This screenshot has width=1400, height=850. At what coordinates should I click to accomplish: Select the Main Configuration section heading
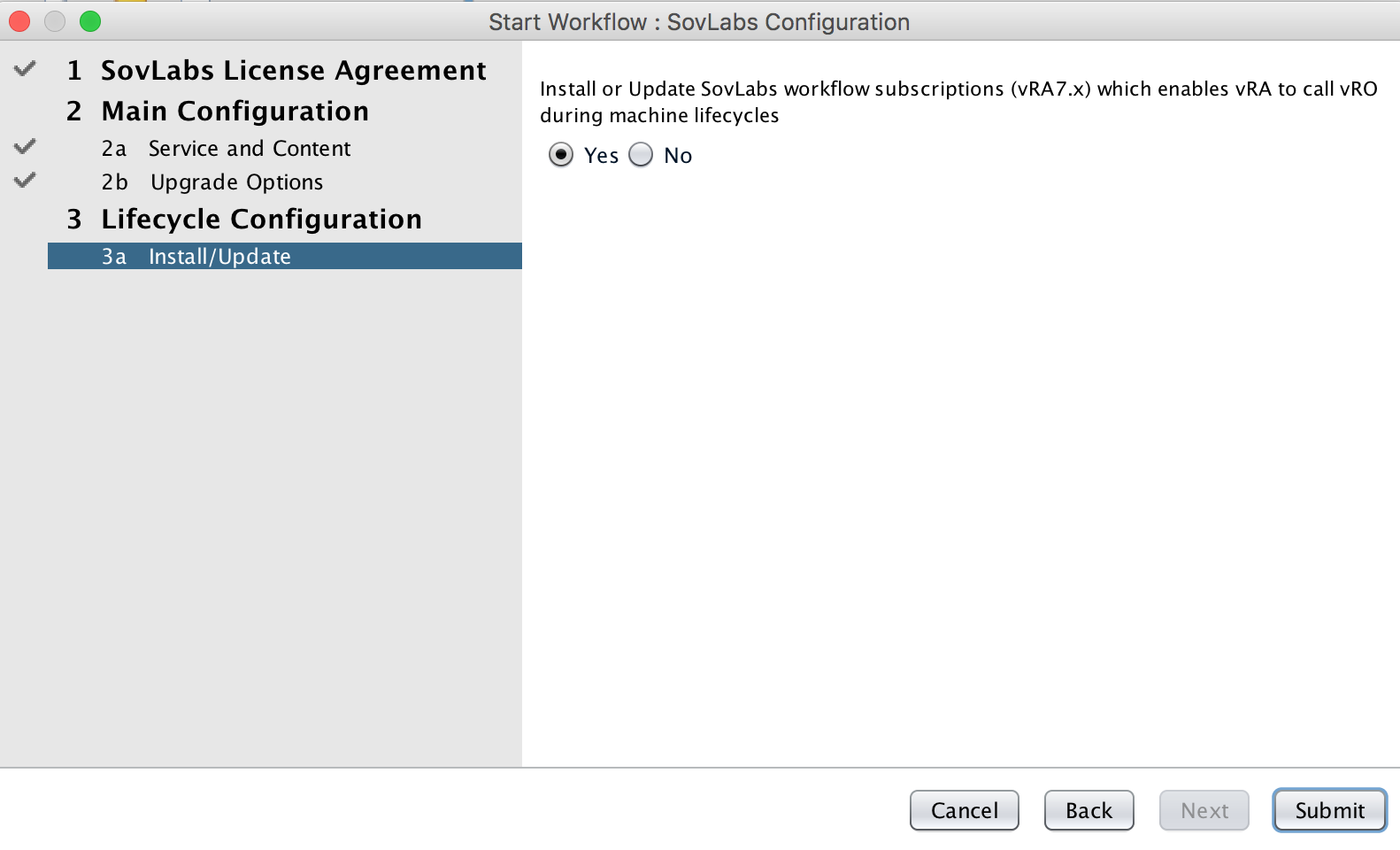coord(218,111)
